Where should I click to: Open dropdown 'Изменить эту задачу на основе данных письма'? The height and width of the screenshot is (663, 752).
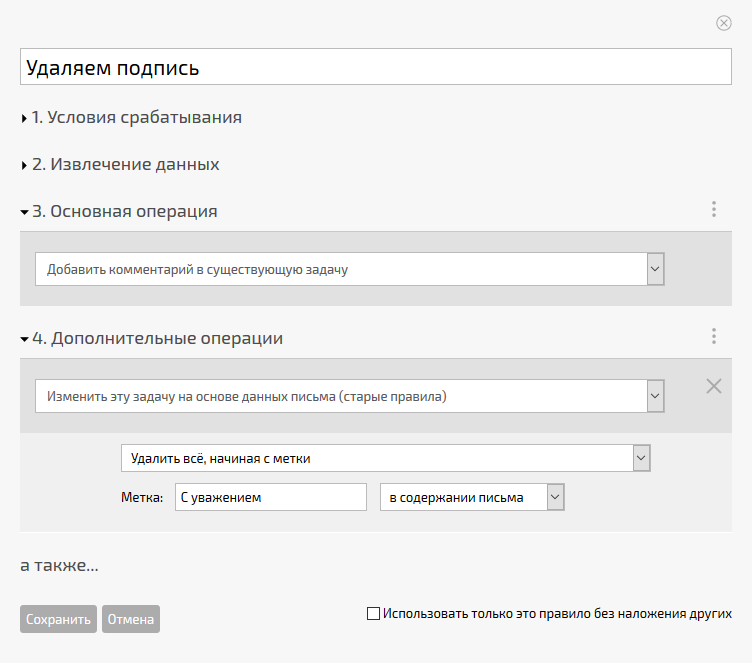pyautogui.click(x=350, y=396)
